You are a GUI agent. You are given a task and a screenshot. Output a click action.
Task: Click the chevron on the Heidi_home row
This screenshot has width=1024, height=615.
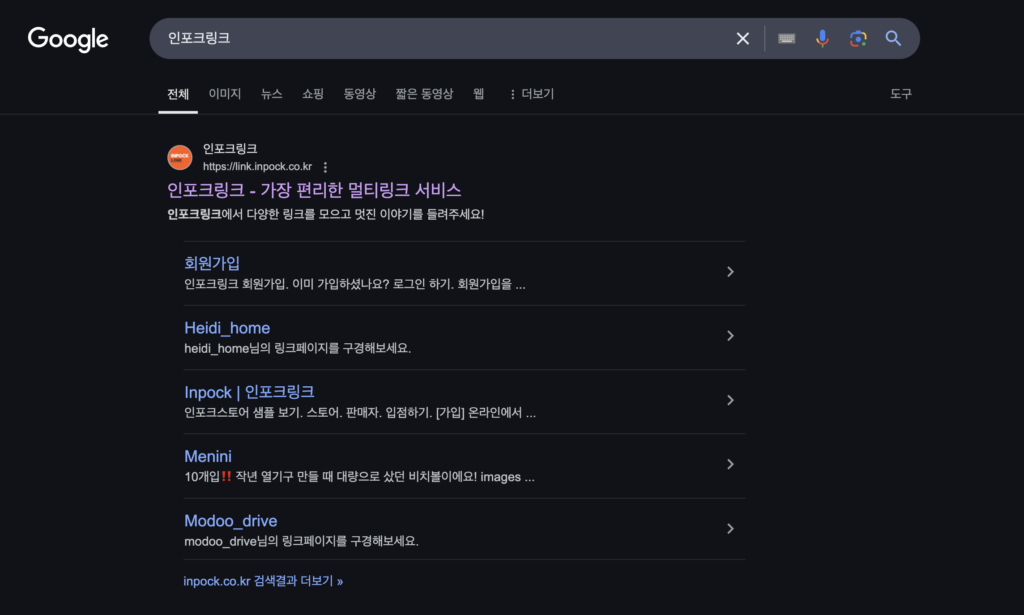(x=730, y=336)
